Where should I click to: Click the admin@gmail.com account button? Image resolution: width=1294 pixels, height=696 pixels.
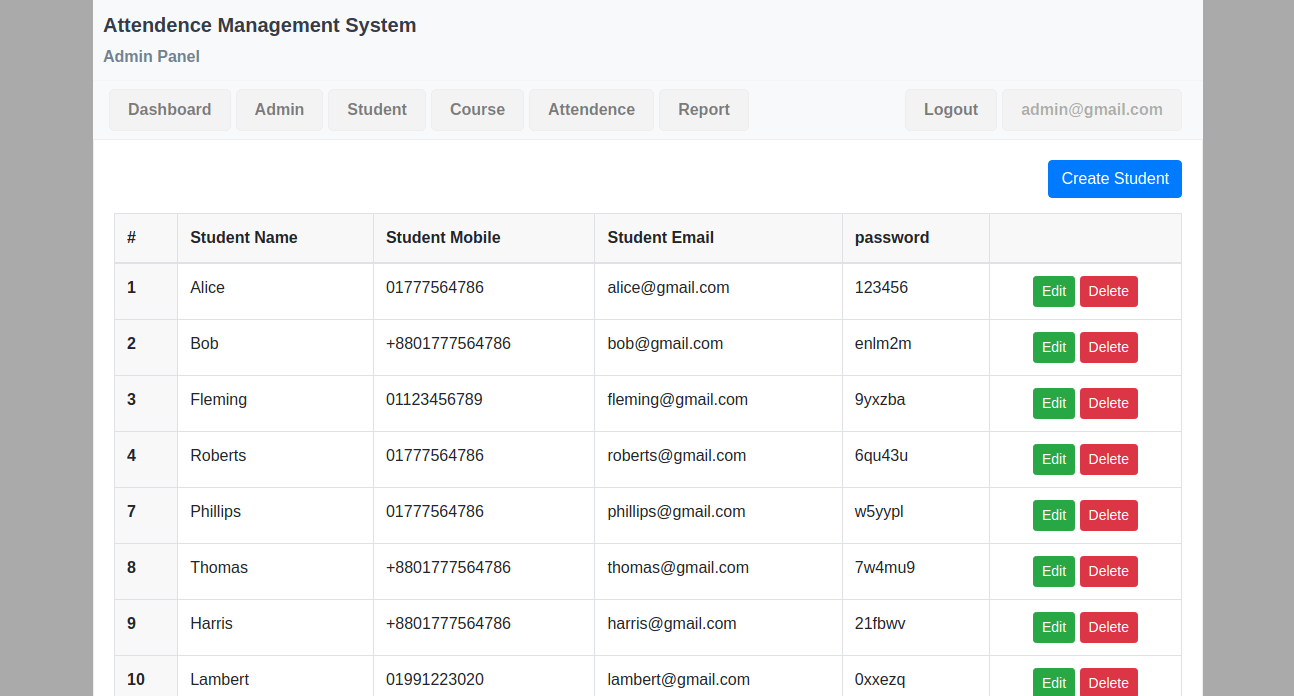click(1091, 110)
